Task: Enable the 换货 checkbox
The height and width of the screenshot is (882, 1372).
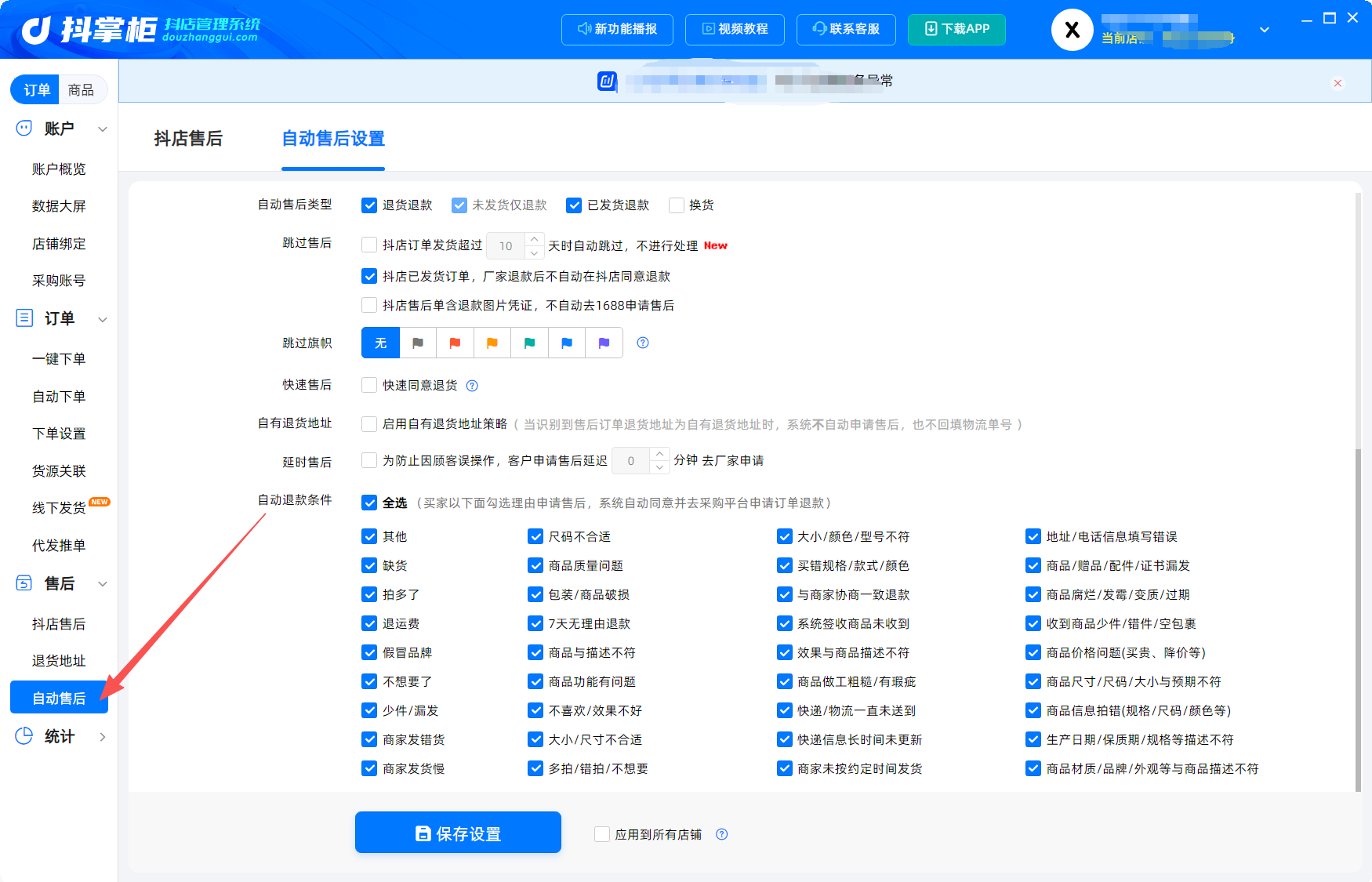Action: (x=677, y=205)
